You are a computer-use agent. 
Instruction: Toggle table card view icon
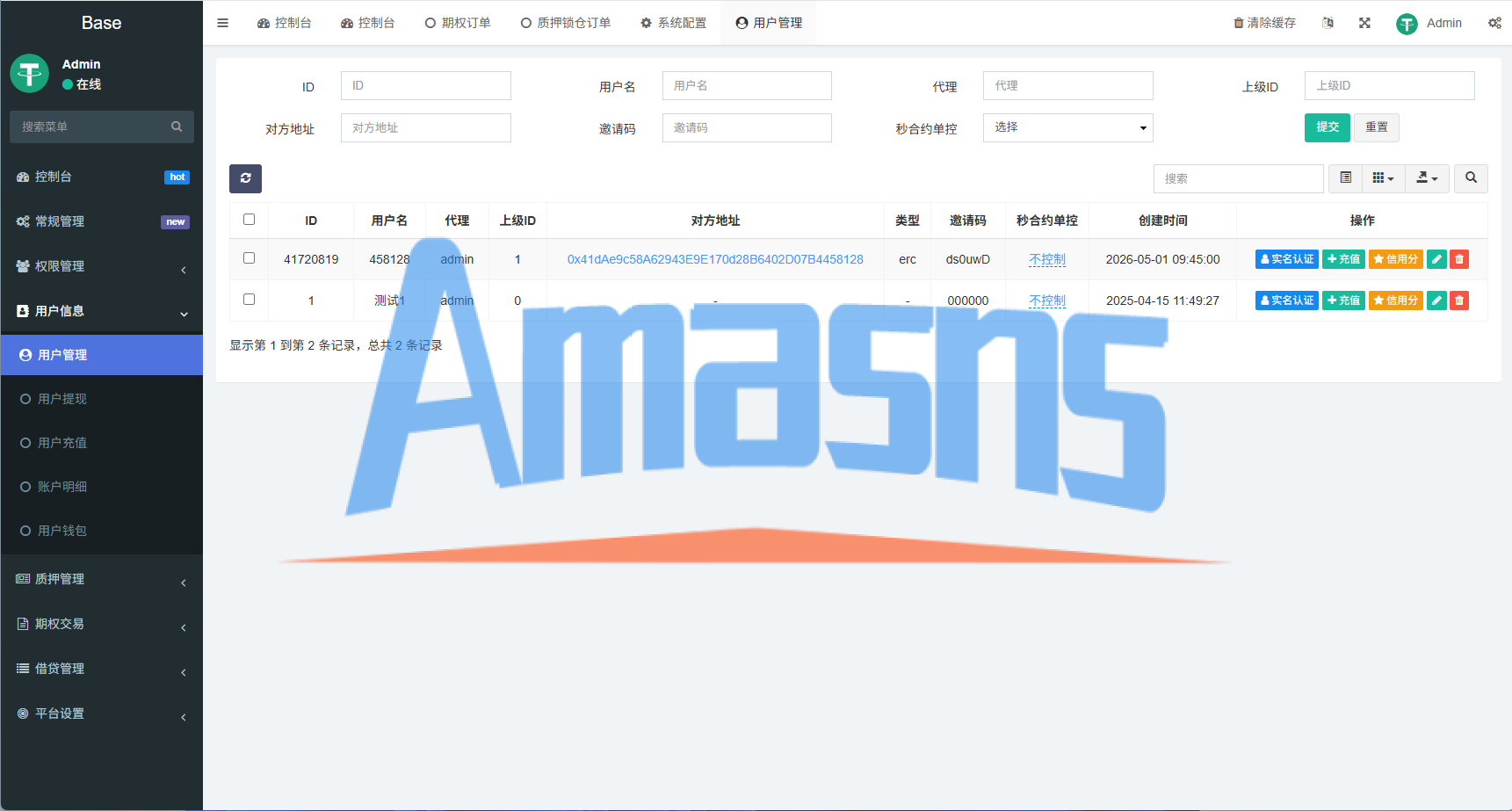point(1345,178)
